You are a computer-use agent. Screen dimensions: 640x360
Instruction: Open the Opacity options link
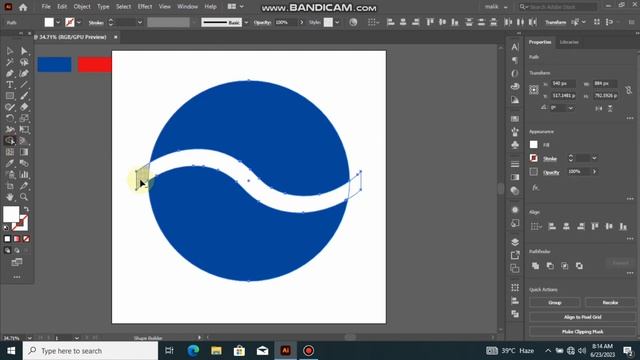(551, 172)
